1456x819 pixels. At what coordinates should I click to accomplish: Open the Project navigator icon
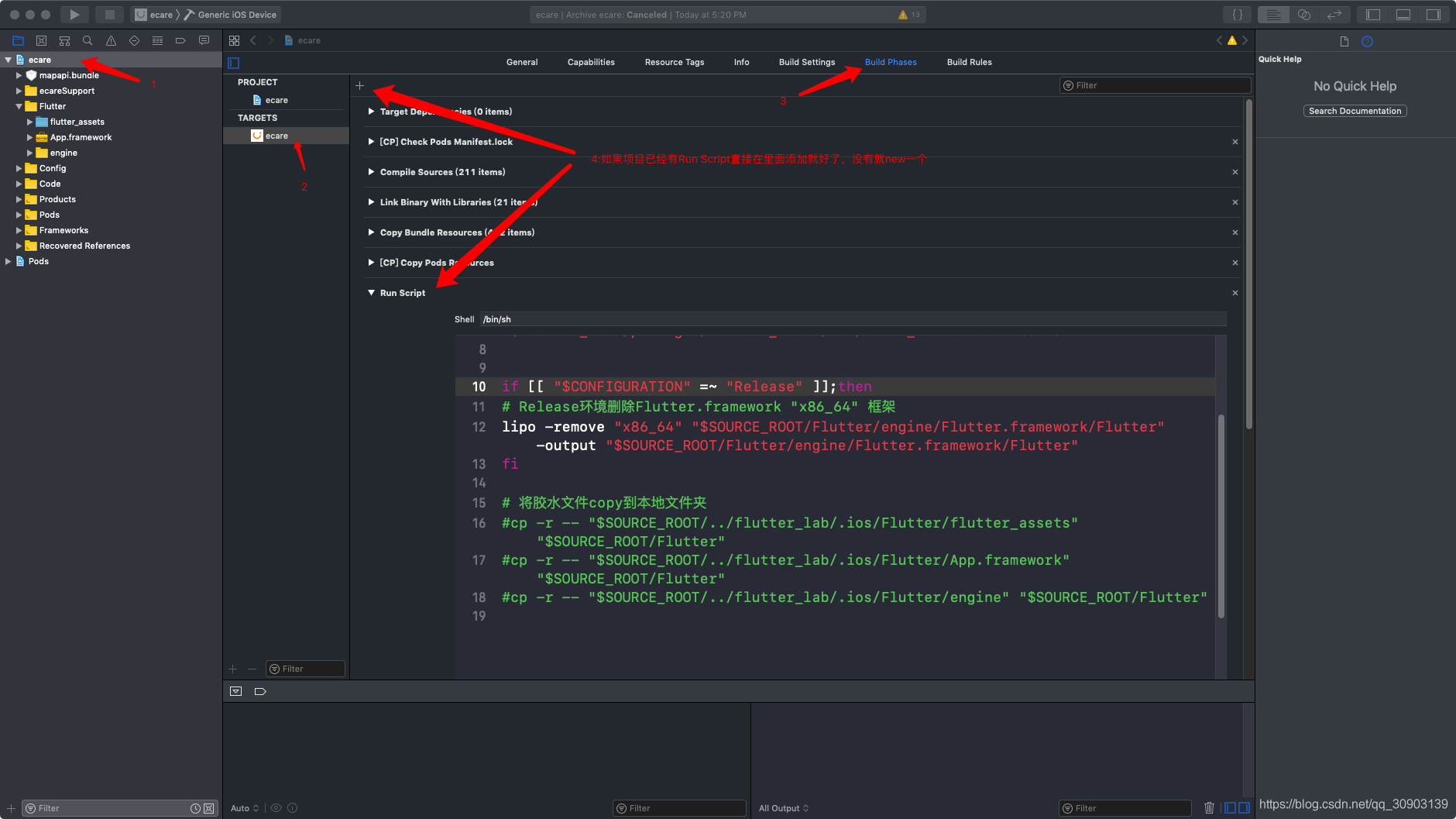point(19,40)
